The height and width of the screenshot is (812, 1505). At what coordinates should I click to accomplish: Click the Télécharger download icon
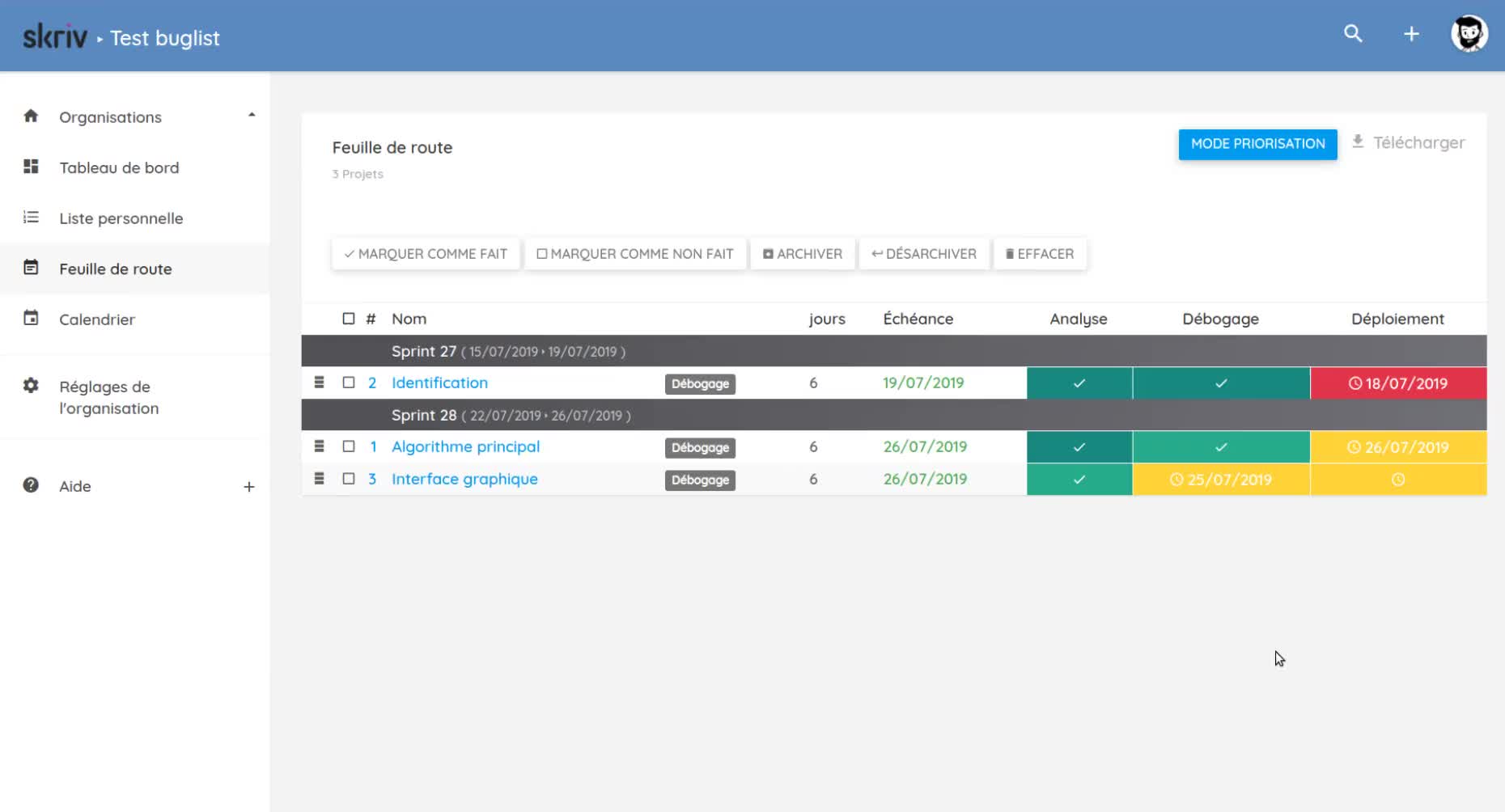(x=1358, y=142)
